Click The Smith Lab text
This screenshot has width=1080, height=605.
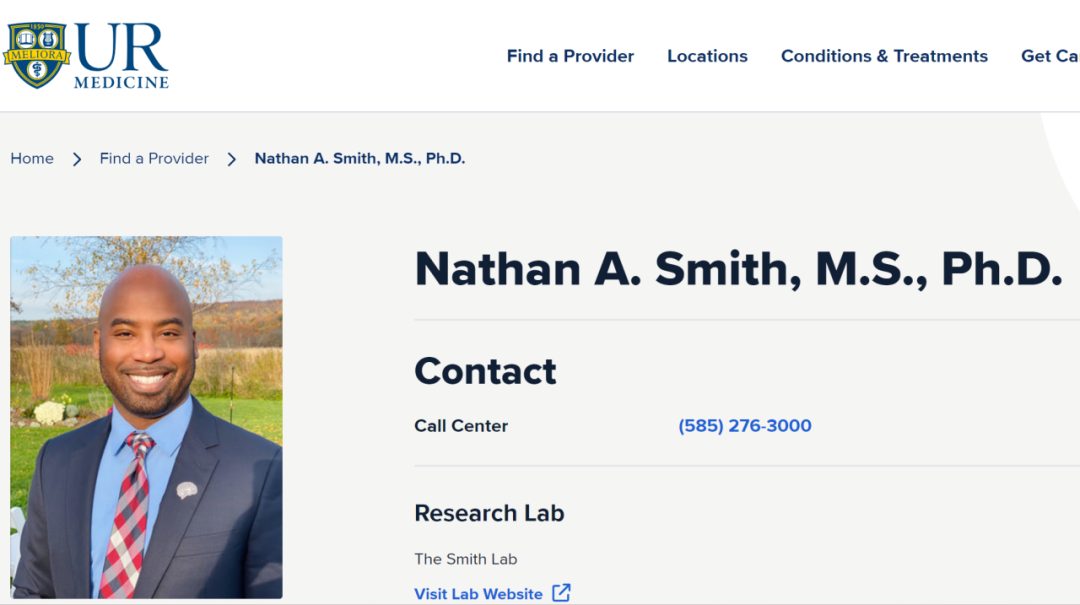coord(466,559)
